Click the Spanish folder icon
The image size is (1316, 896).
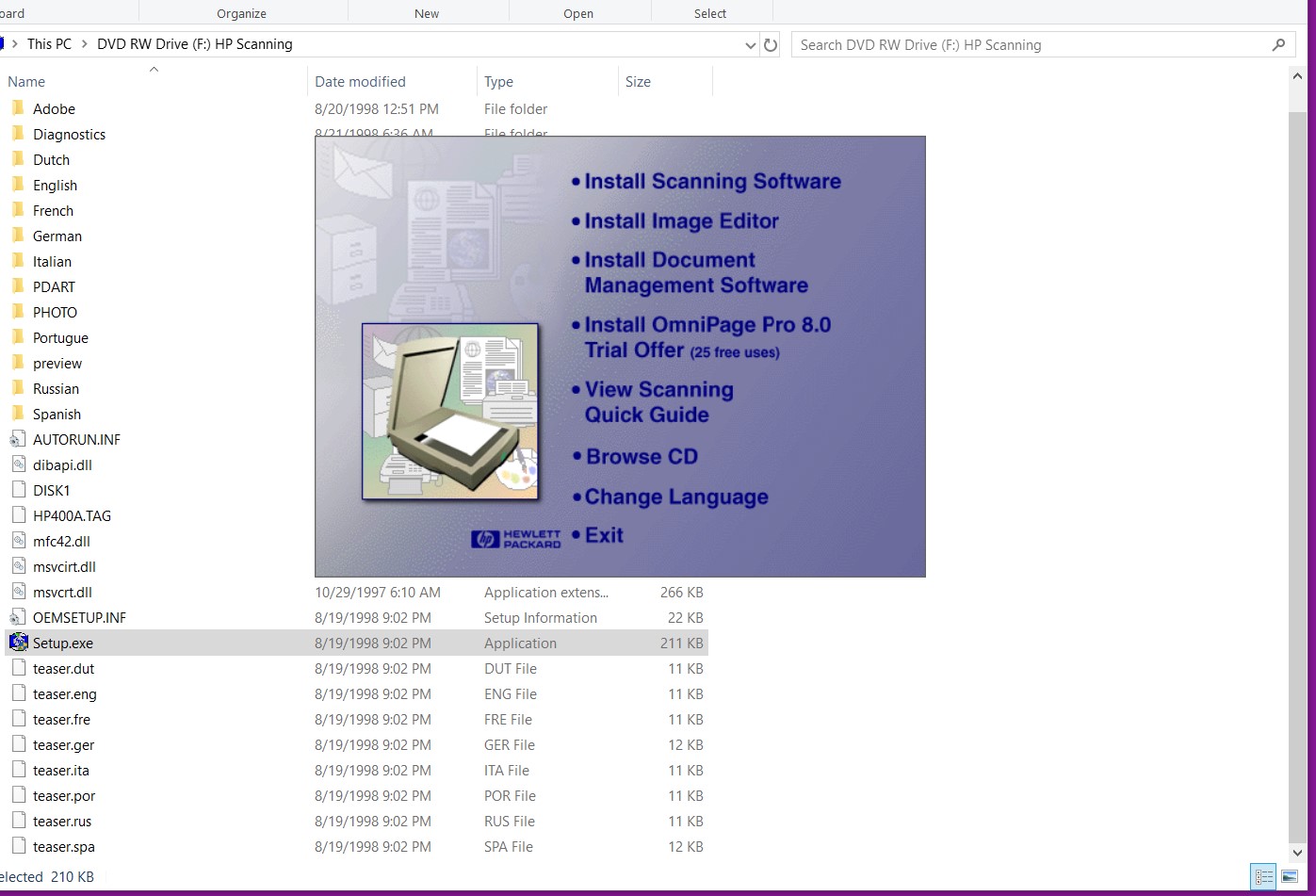[18, 414]
